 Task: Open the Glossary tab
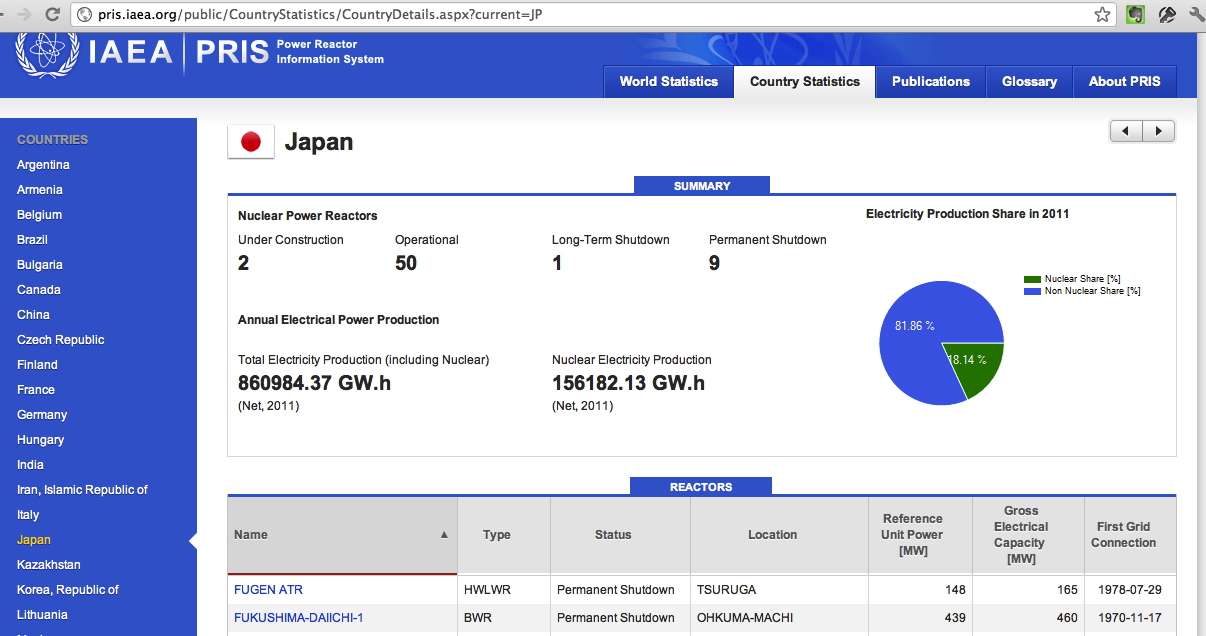click(1030, 82)
